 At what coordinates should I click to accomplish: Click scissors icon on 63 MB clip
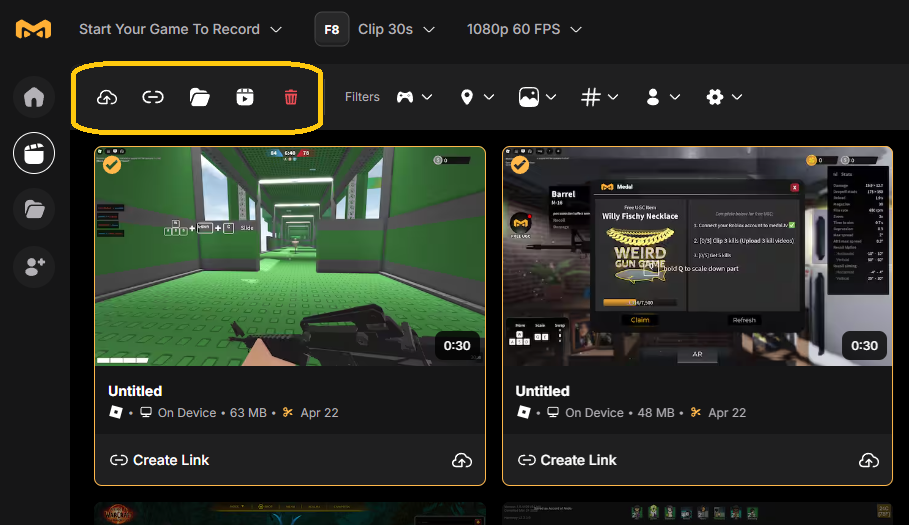288,412
